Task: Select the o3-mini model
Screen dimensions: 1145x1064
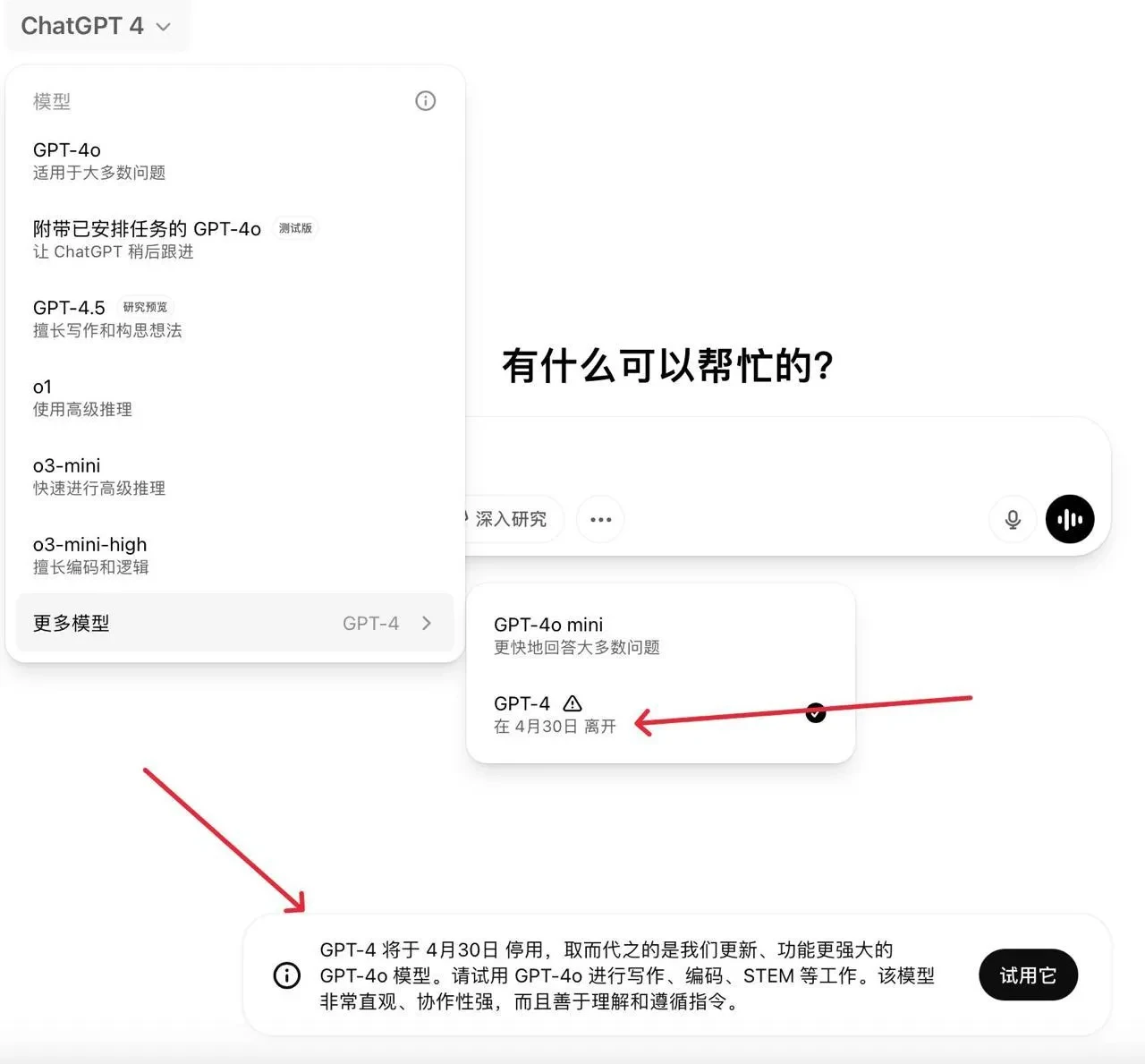Action: point(234,476)
